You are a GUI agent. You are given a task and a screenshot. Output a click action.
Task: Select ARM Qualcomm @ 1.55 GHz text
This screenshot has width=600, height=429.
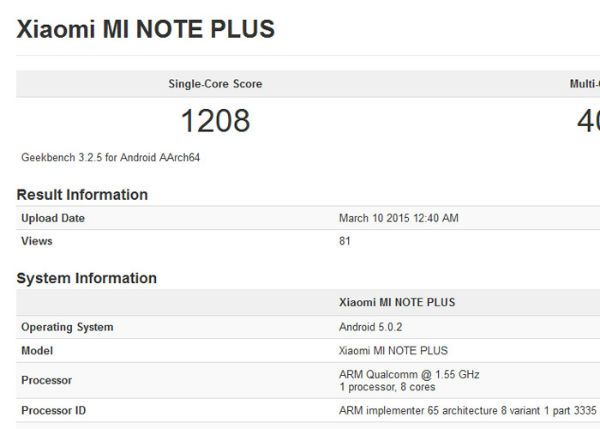409,374
